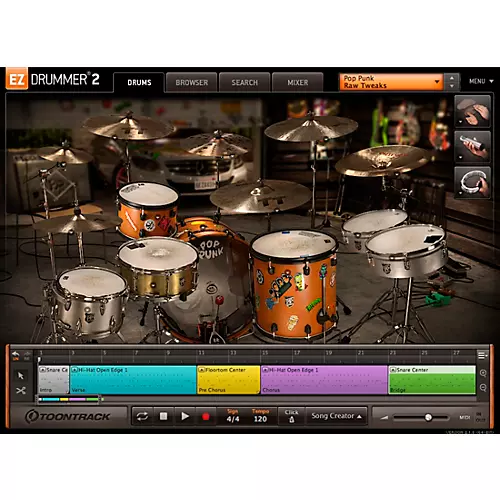Switch to the SEARCH tab

(245, 82)
